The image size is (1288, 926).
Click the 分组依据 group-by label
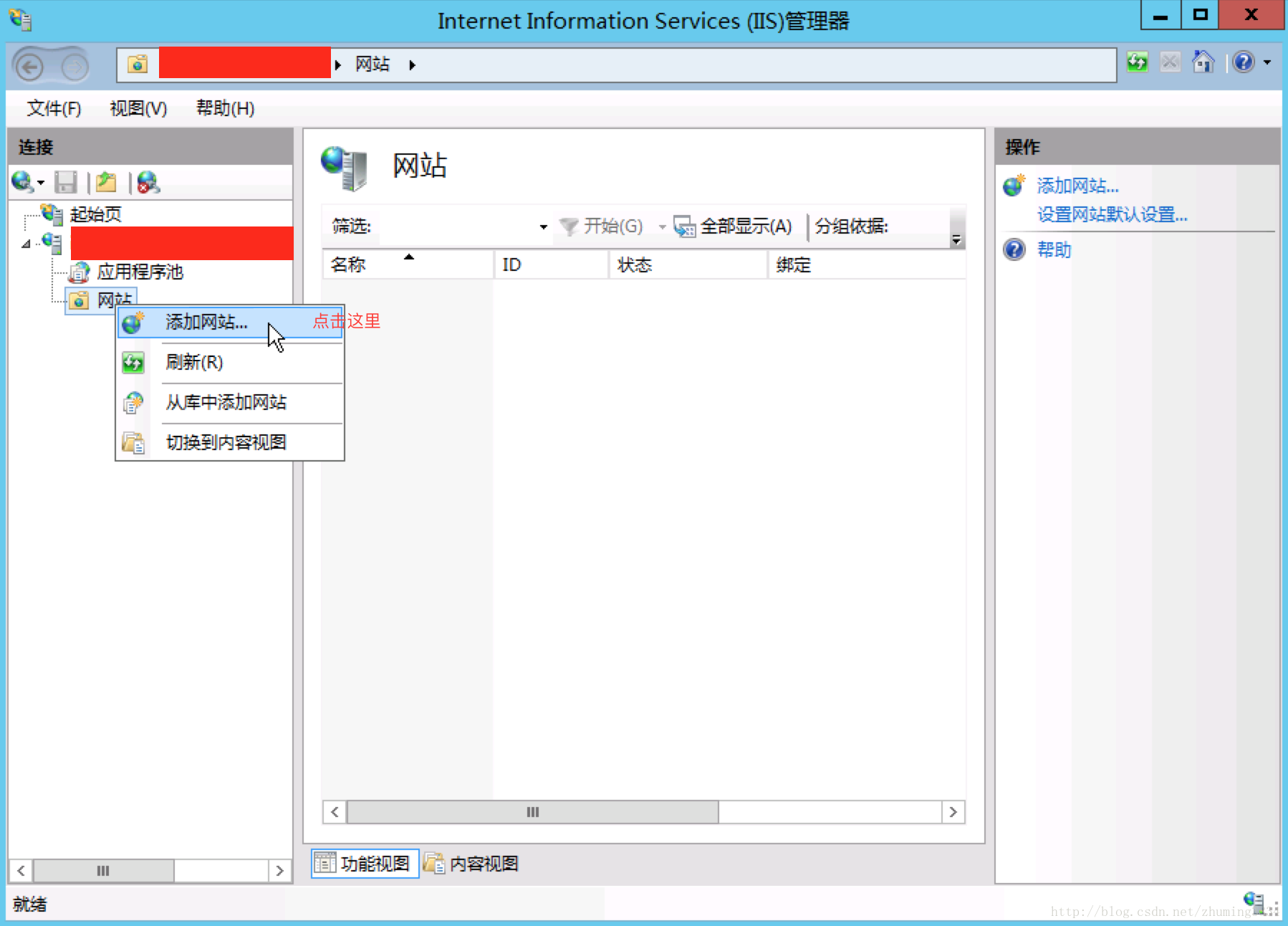[x=851, y=226]
